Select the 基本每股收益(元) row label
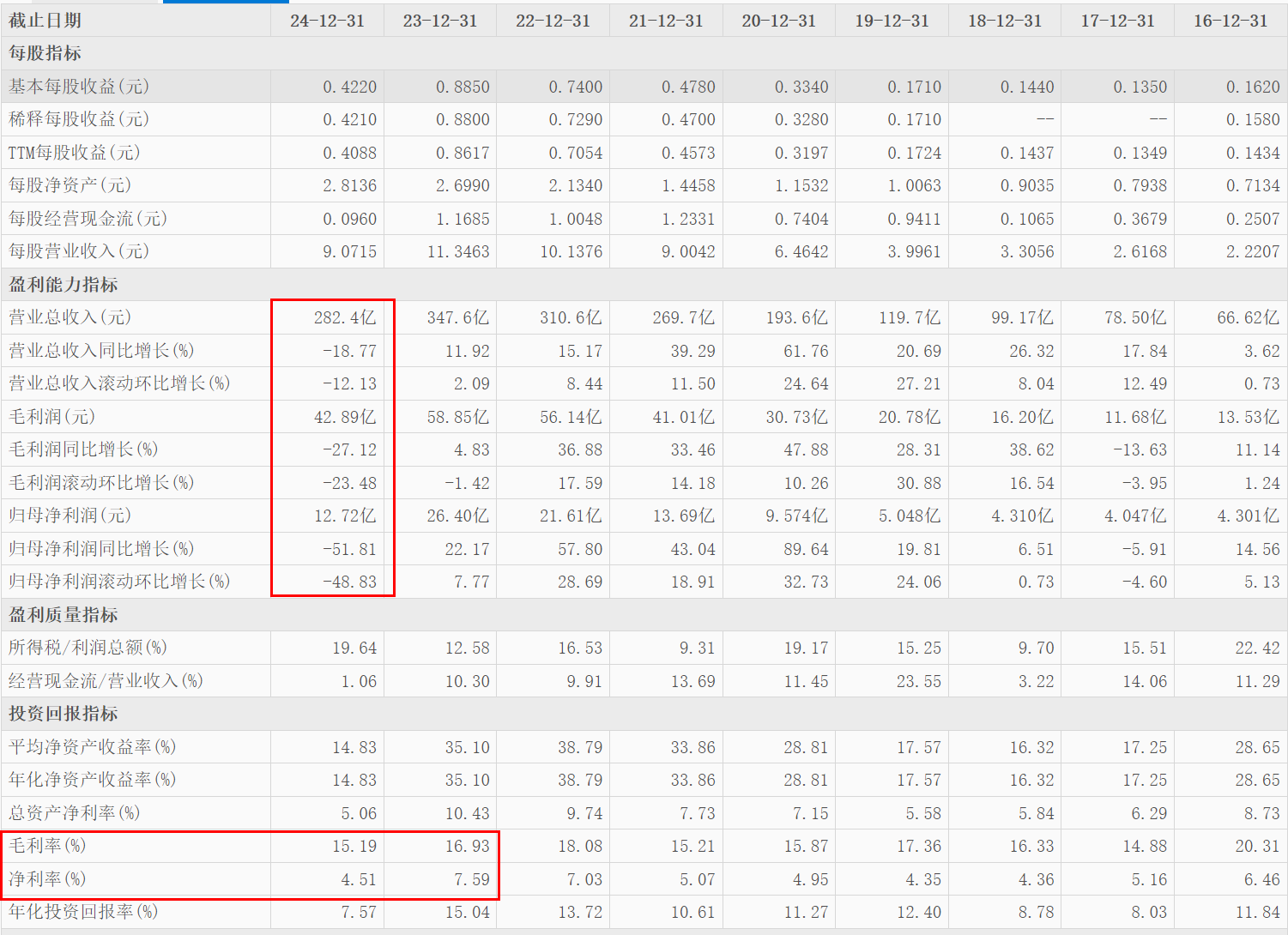1288x935 pixels. tap(79, 87)
